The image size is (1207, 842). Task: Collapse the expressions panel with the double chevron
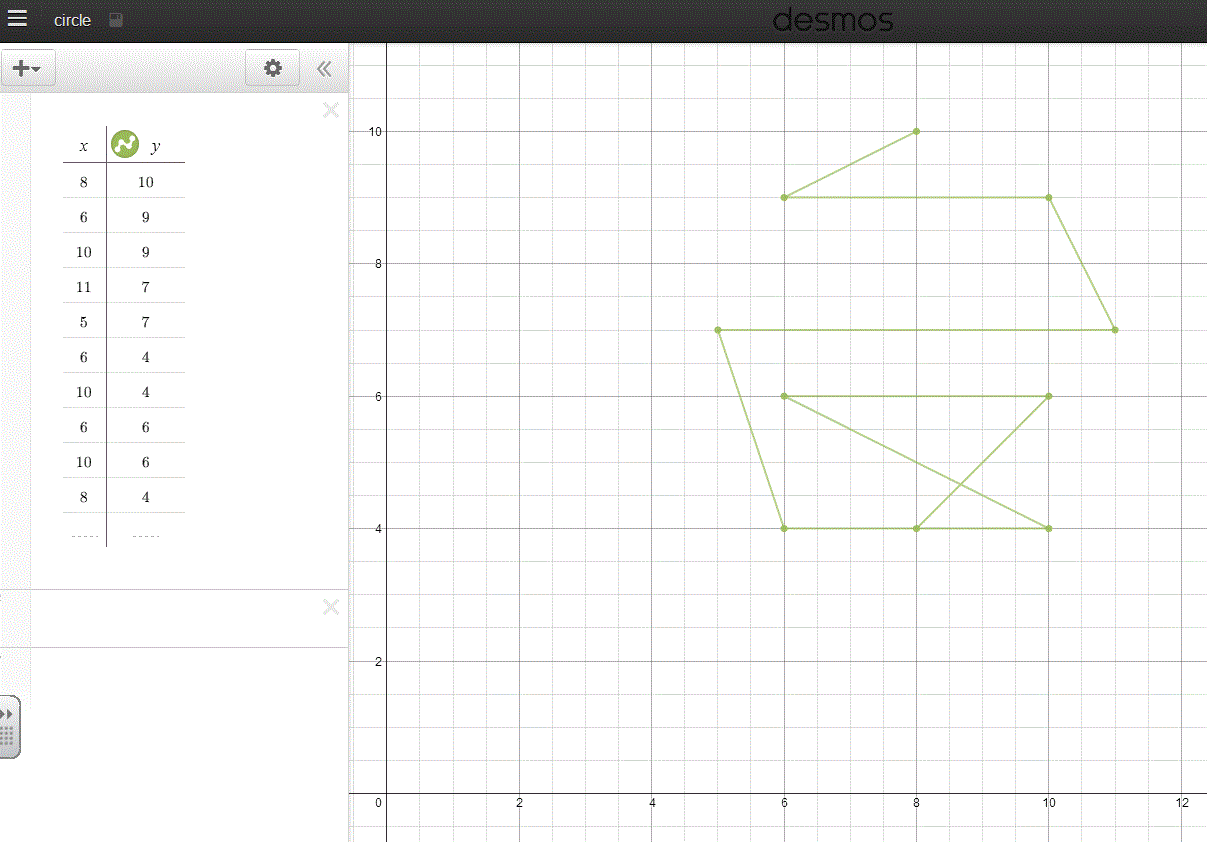323,68
